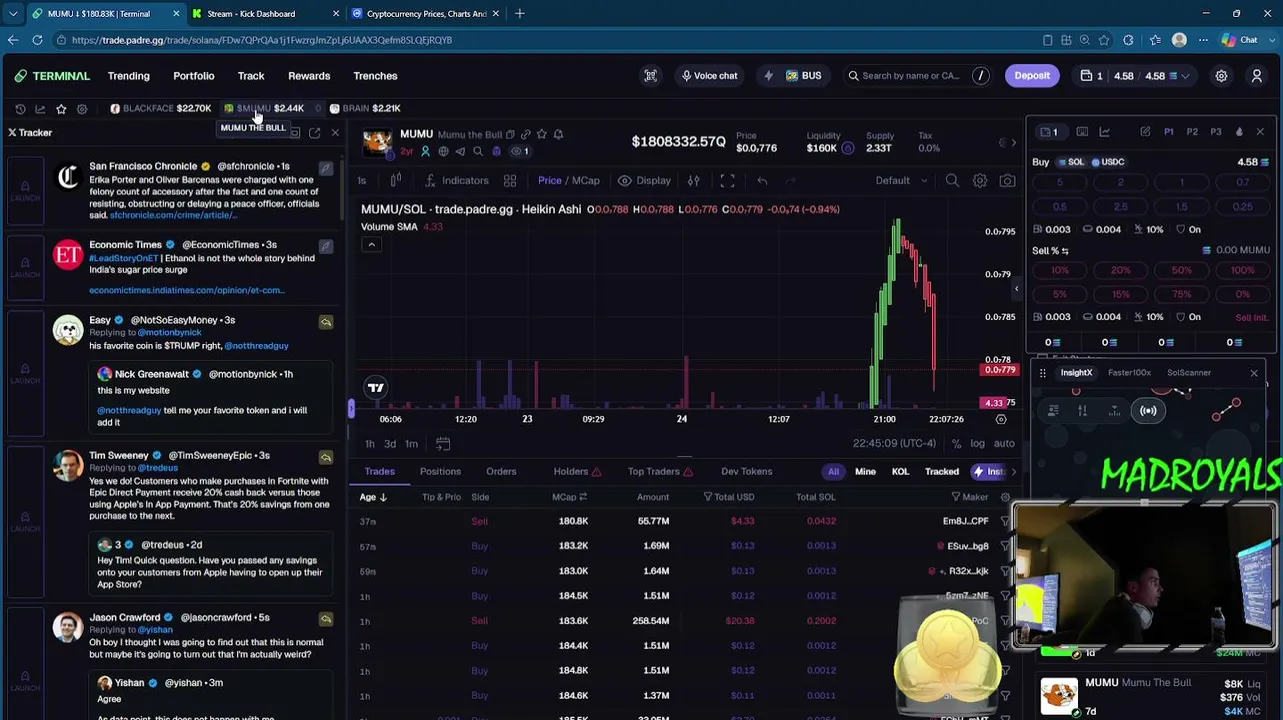Sort trades by Age column
The height and width of the screenshot is (720, 1283).
tap(373, 497)
